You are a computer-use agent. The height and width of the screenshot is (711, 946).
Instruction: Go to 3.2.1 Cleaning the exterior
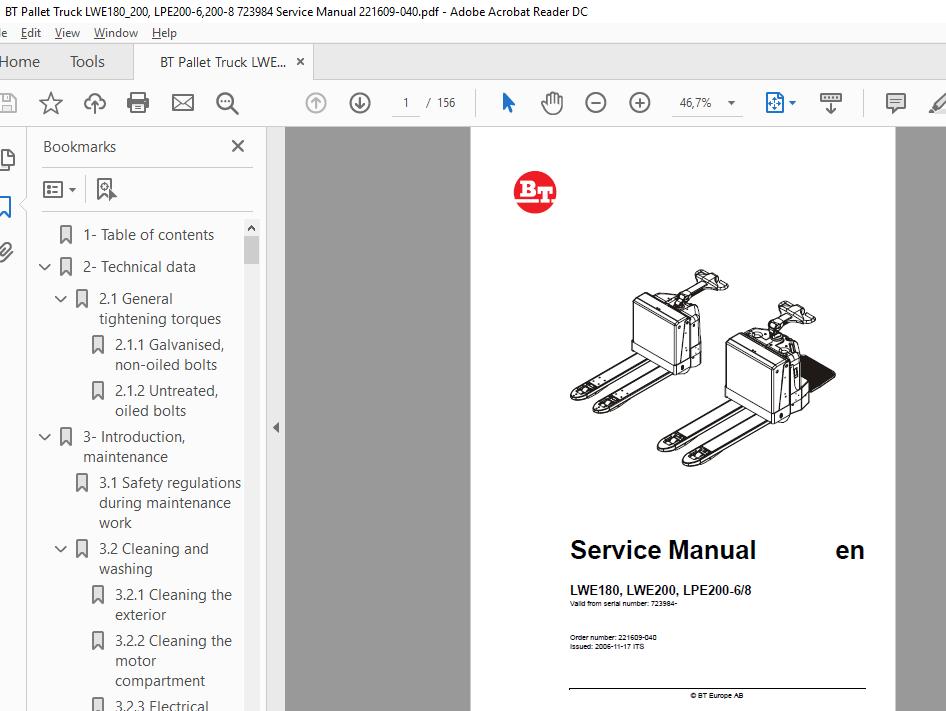click(173, 605)
